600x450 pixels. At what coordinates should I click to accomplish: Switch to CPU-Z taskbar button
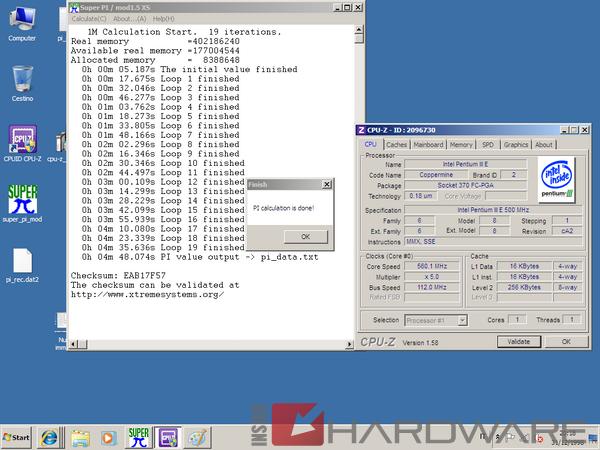[168, 437]
